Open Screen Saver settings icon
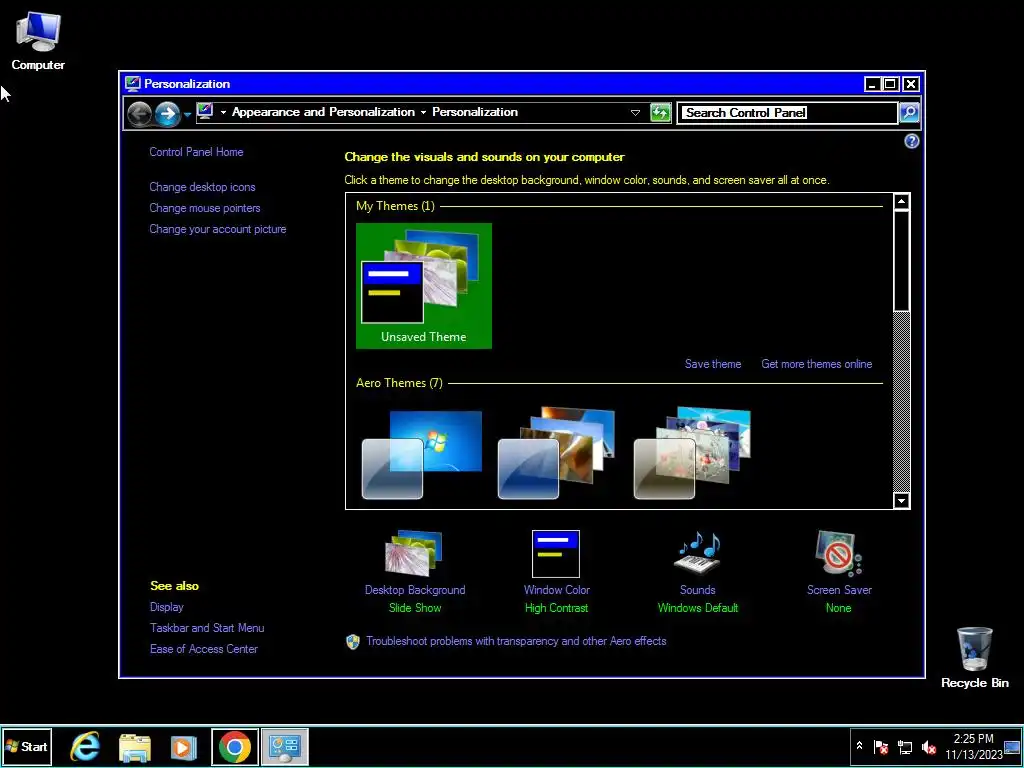The image size is (1024, 768). (839, 553)
